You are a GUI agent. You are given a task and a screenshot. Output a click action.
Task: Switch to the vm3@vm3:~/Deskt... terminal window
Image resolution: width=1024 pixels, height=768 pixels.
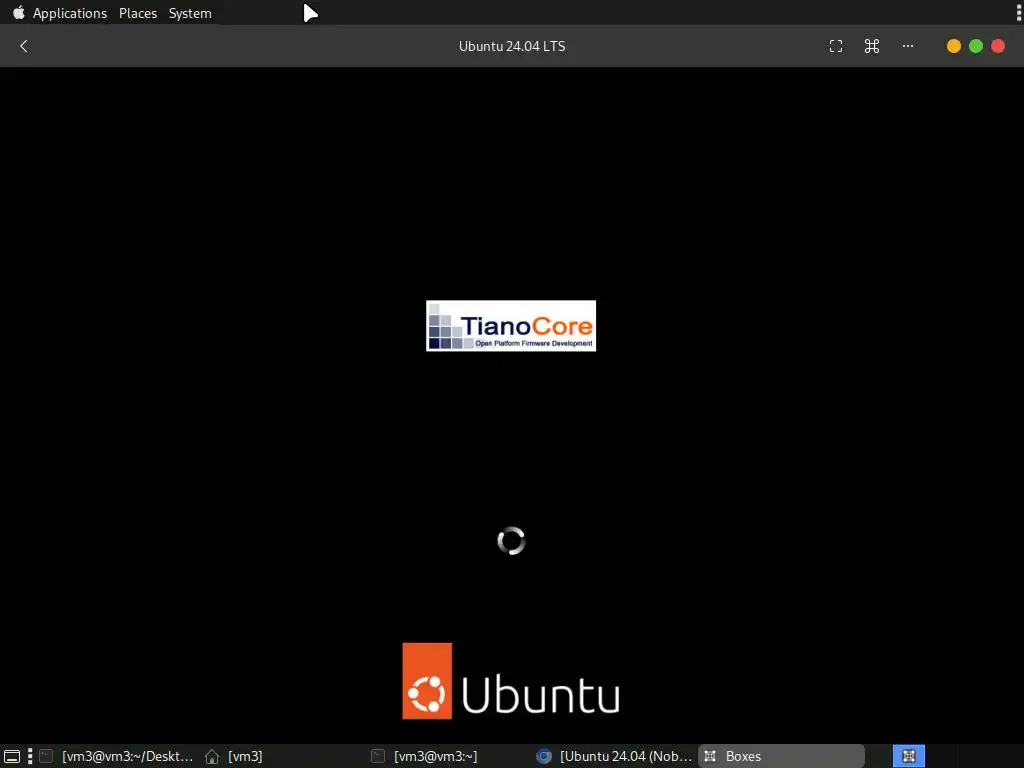(x=118, y=756)
